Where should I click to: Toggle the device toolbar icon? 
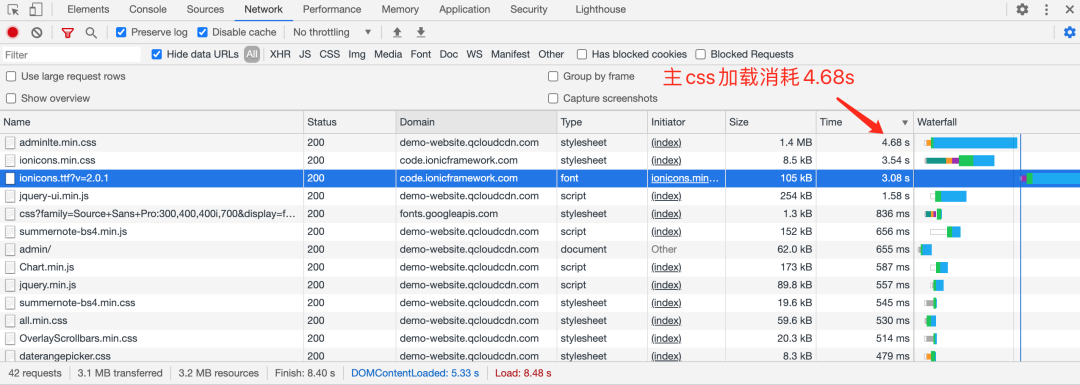click(x=35, y=10)
